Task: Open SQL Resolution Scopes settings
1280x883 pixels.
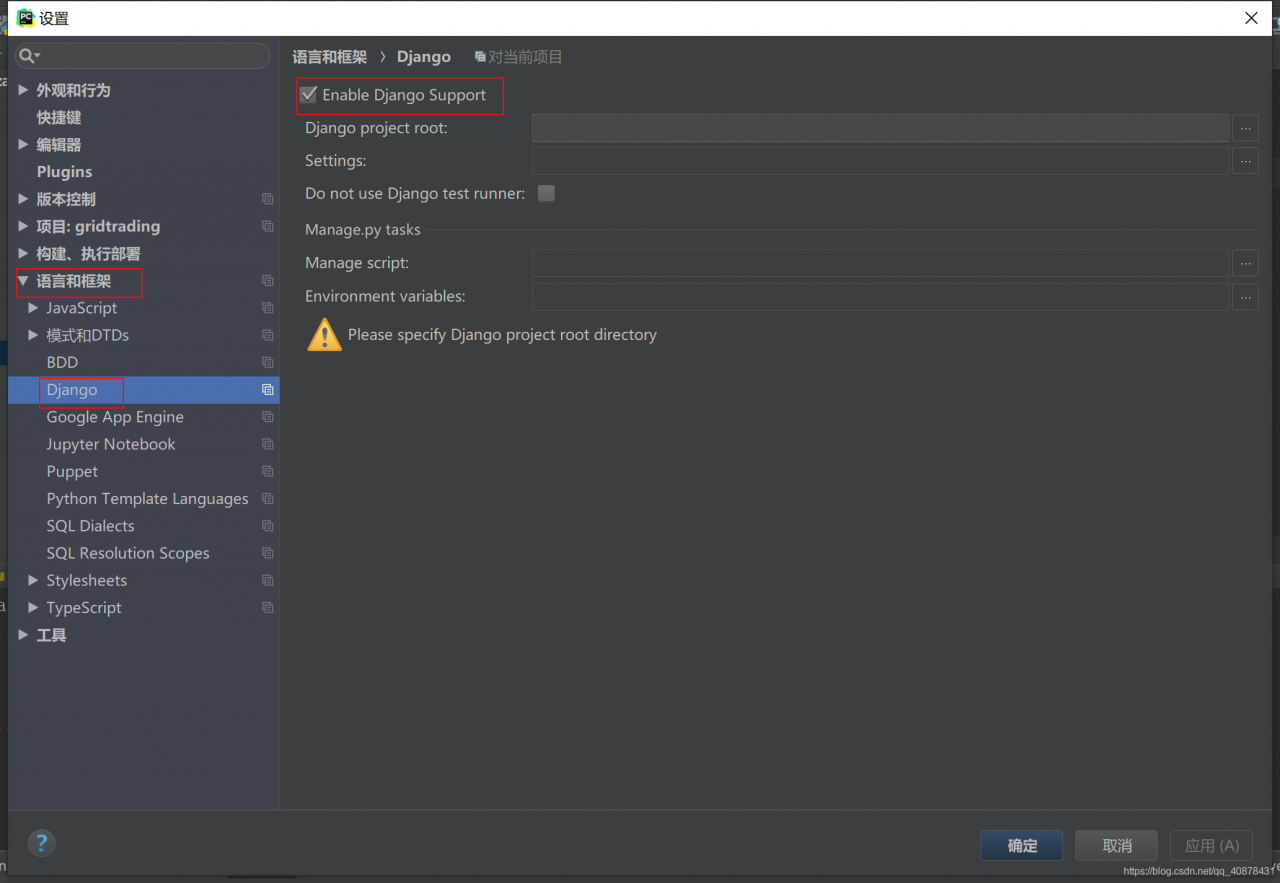Action: tap(128, 553)
